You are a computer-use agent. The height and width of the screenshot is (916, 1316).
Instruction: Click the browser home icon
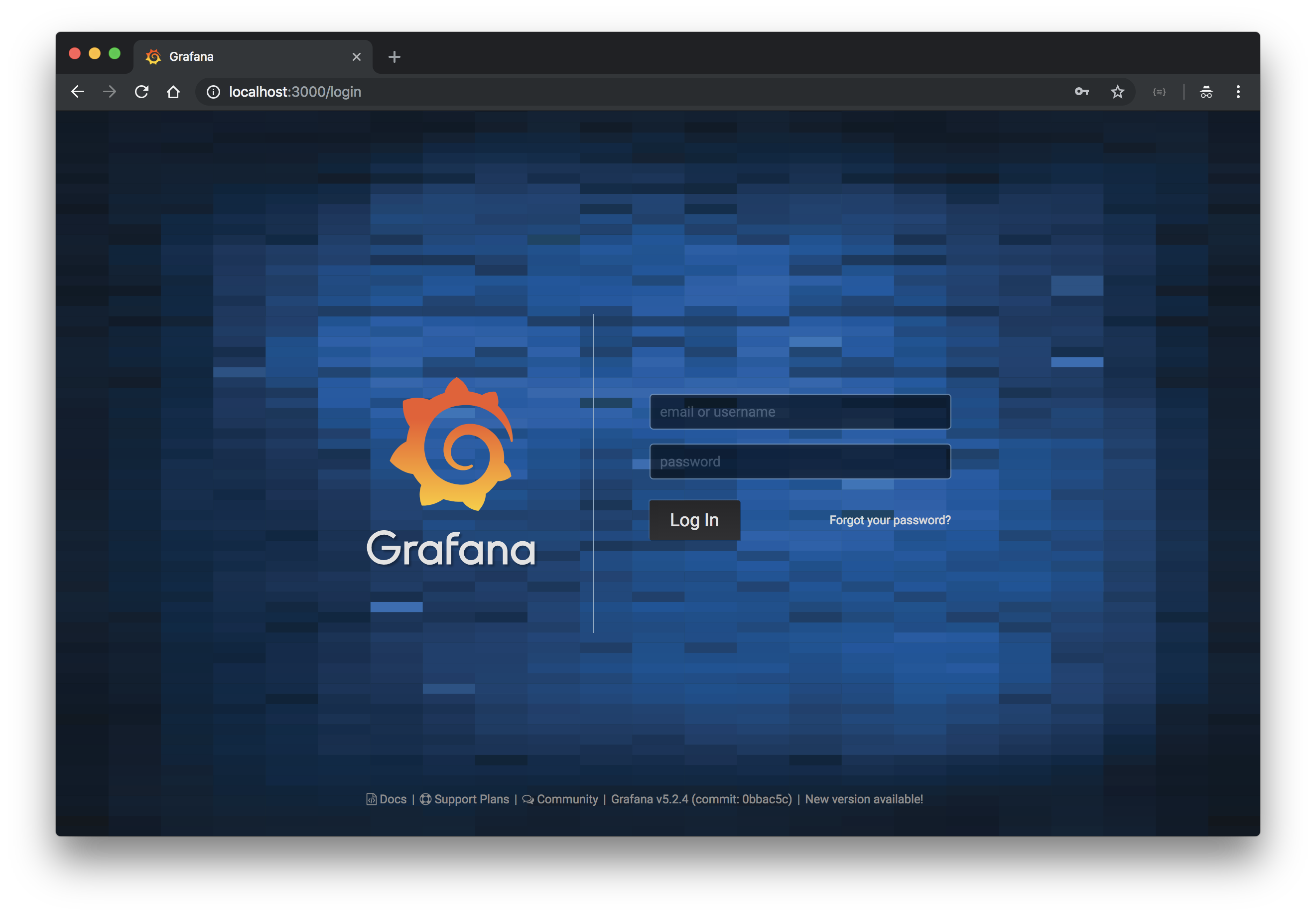tap(173, 92)
